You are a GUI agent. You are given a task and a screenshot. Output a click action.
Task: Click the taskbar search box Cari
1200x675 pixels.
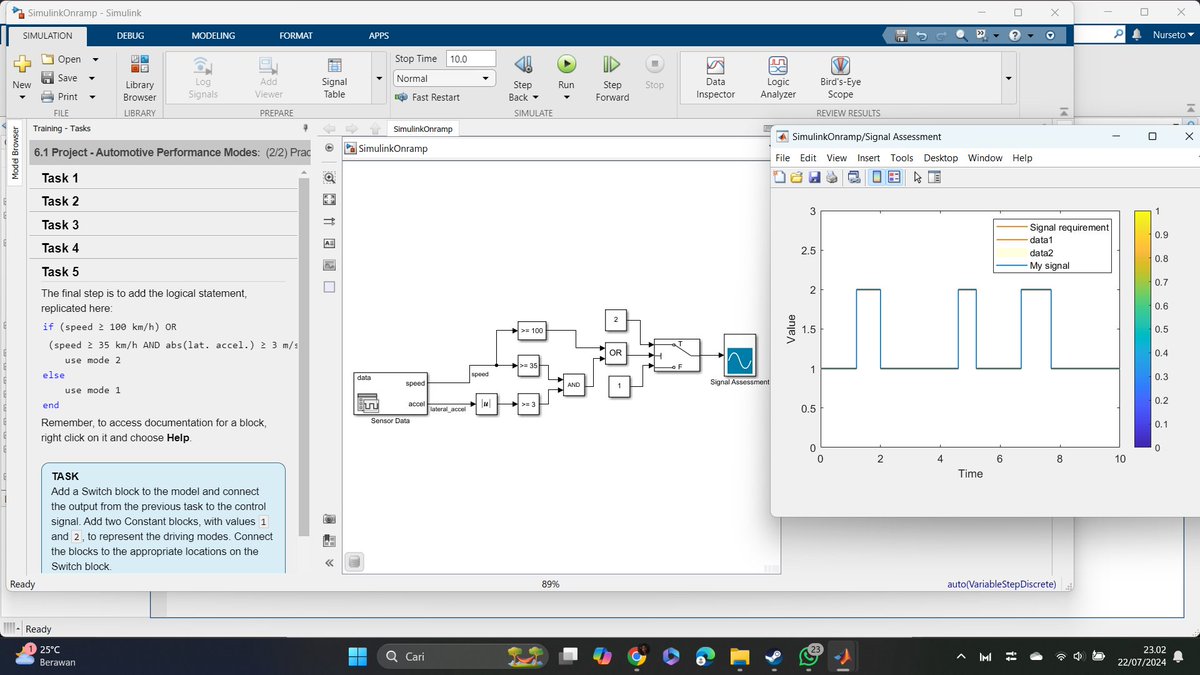[462, 656]
